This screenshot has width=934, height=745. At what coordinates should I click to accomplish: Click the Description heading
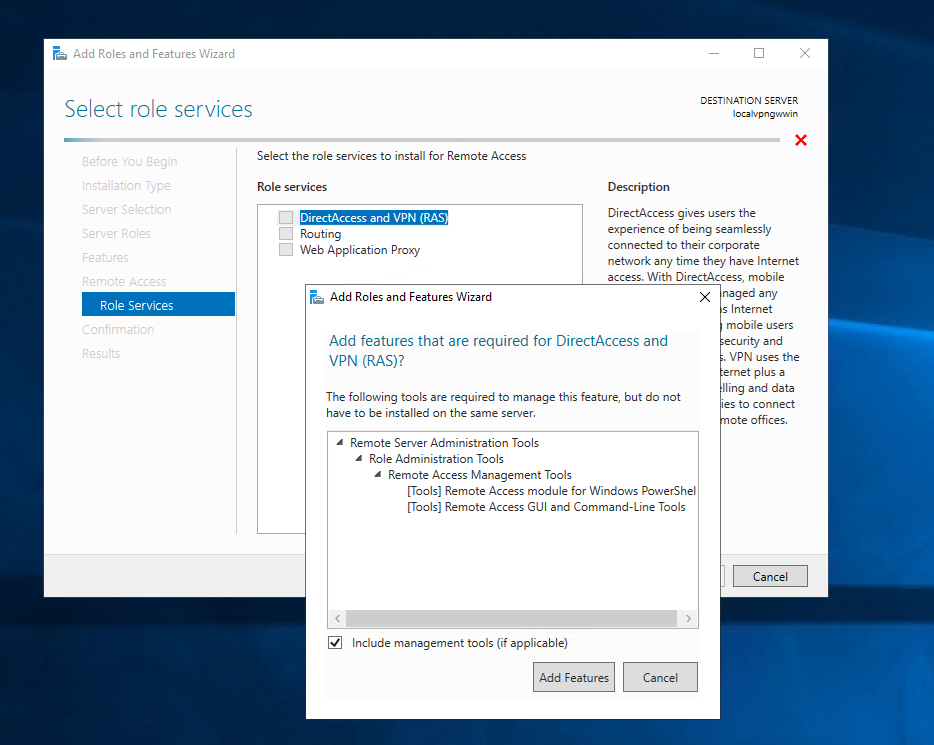click(x=639, y=187)
